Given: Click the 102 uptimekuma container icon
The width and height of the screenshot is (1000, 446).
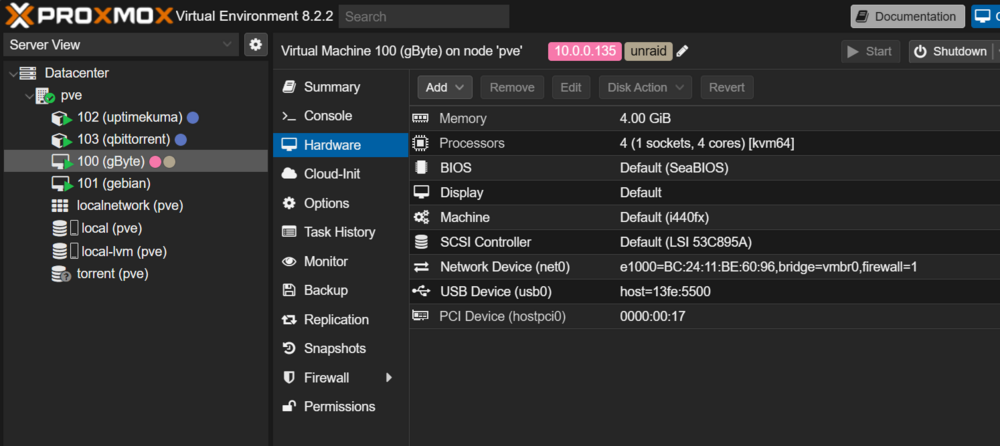Looking at the screenshot, I should coord(62,119).
